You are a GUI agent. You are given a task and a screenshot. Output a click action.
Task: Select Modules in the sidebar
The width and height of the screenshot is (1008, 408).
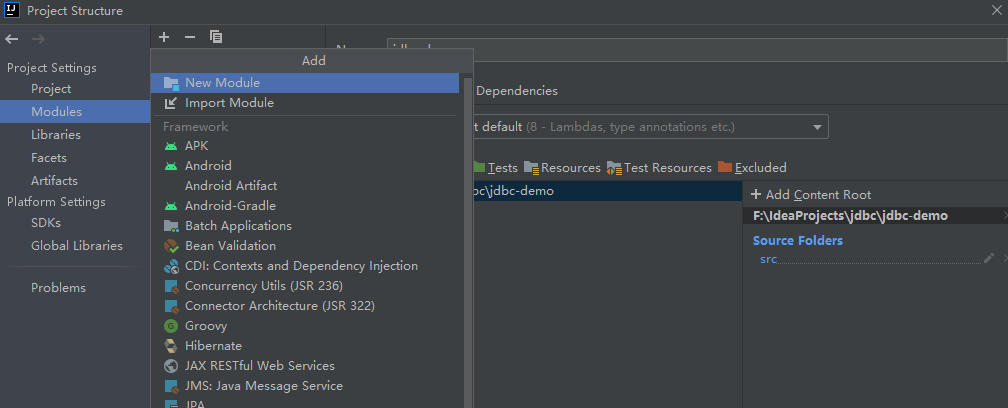point(75,112)
